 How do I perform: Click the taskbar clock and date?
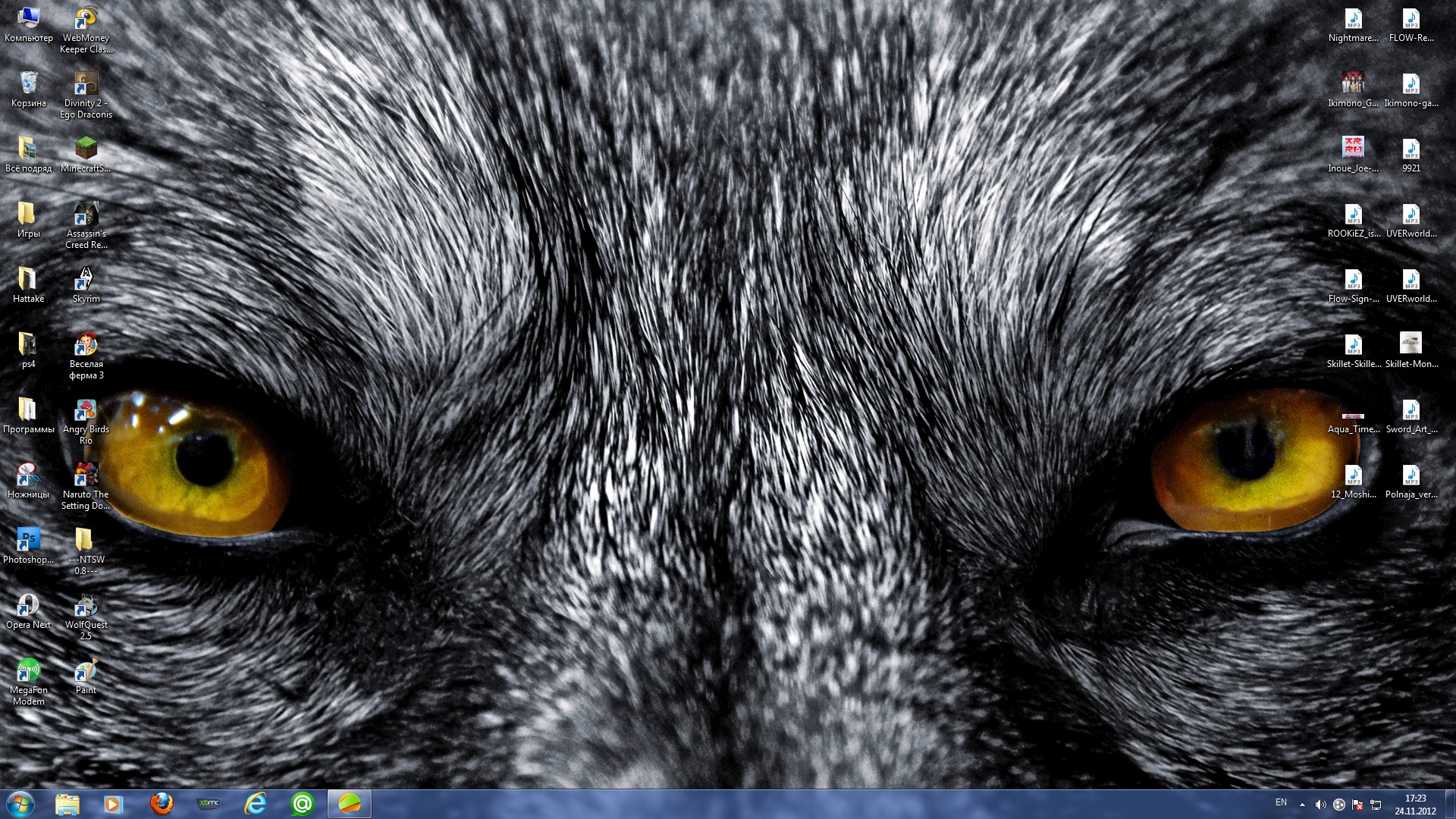(1415, 804)
